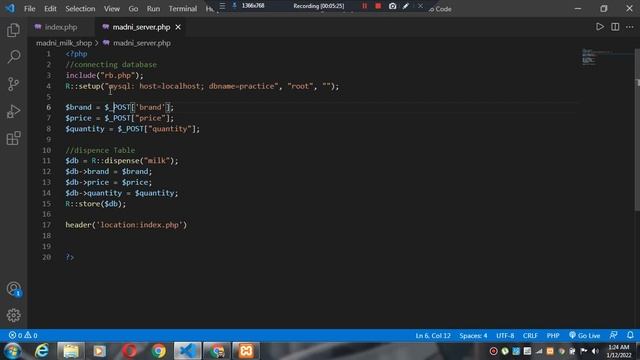Open Google Chrome from taskbar

click(x=159, y=351)
